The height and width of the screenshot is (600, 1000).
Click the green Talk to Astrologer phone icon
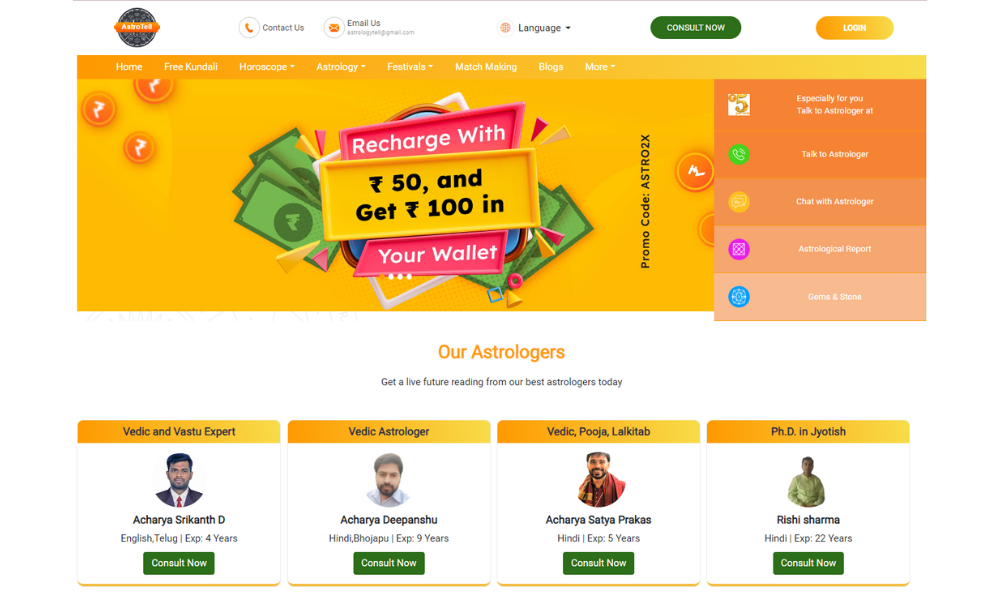(x=739, y=154)
